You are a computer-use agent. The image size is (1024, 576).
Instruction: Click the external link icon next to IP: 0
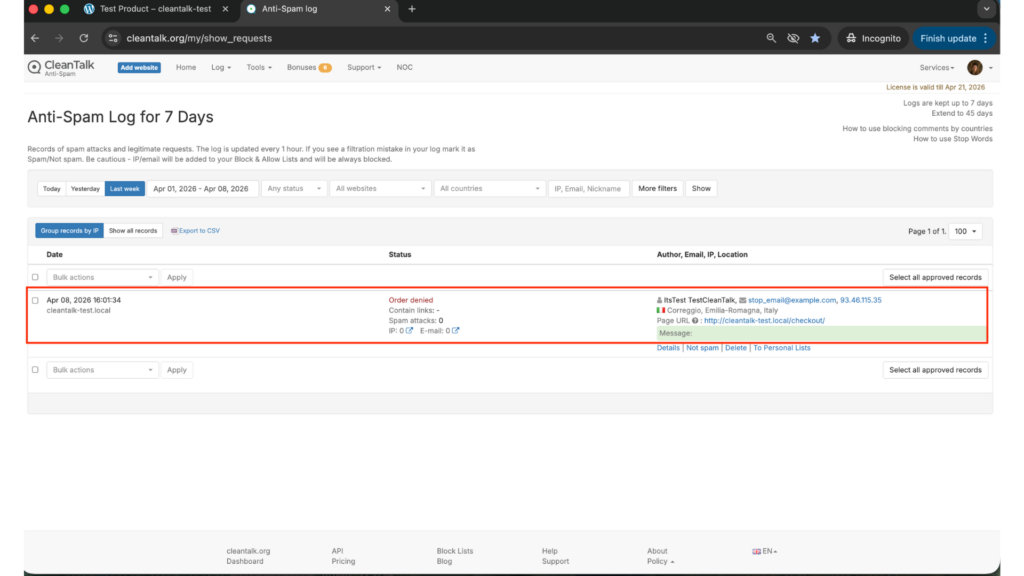[409, 330]
